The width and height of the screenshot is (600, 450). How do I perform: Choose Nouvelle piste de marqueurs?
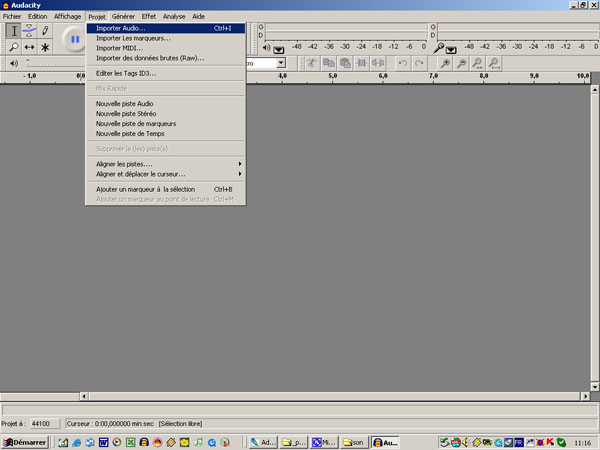(x=165, y=123)
